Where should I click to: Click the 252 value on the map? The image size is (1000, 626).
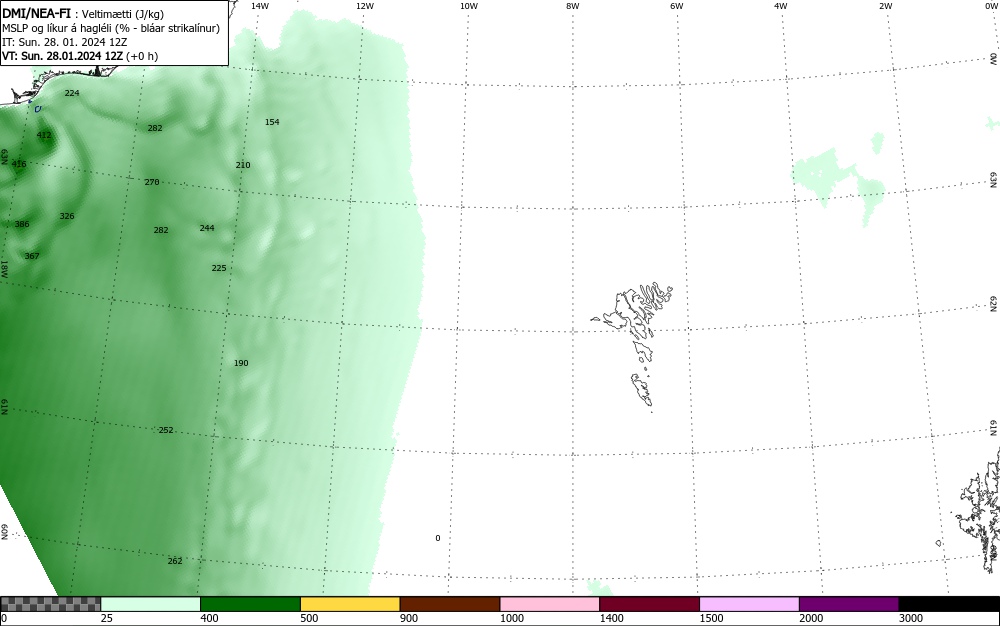[x=166, y=430]
